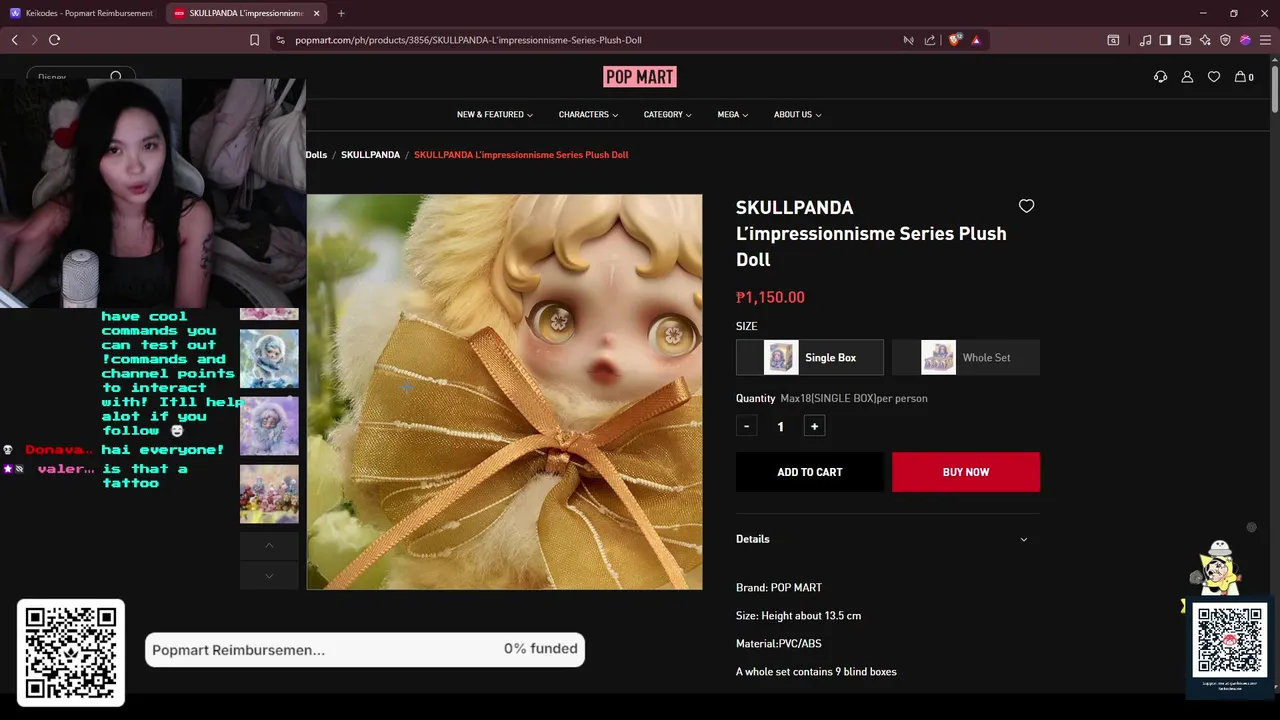Open customer service headset icon
Image resolution: width=1280 pixels, height=720 pixels.
1160,77
